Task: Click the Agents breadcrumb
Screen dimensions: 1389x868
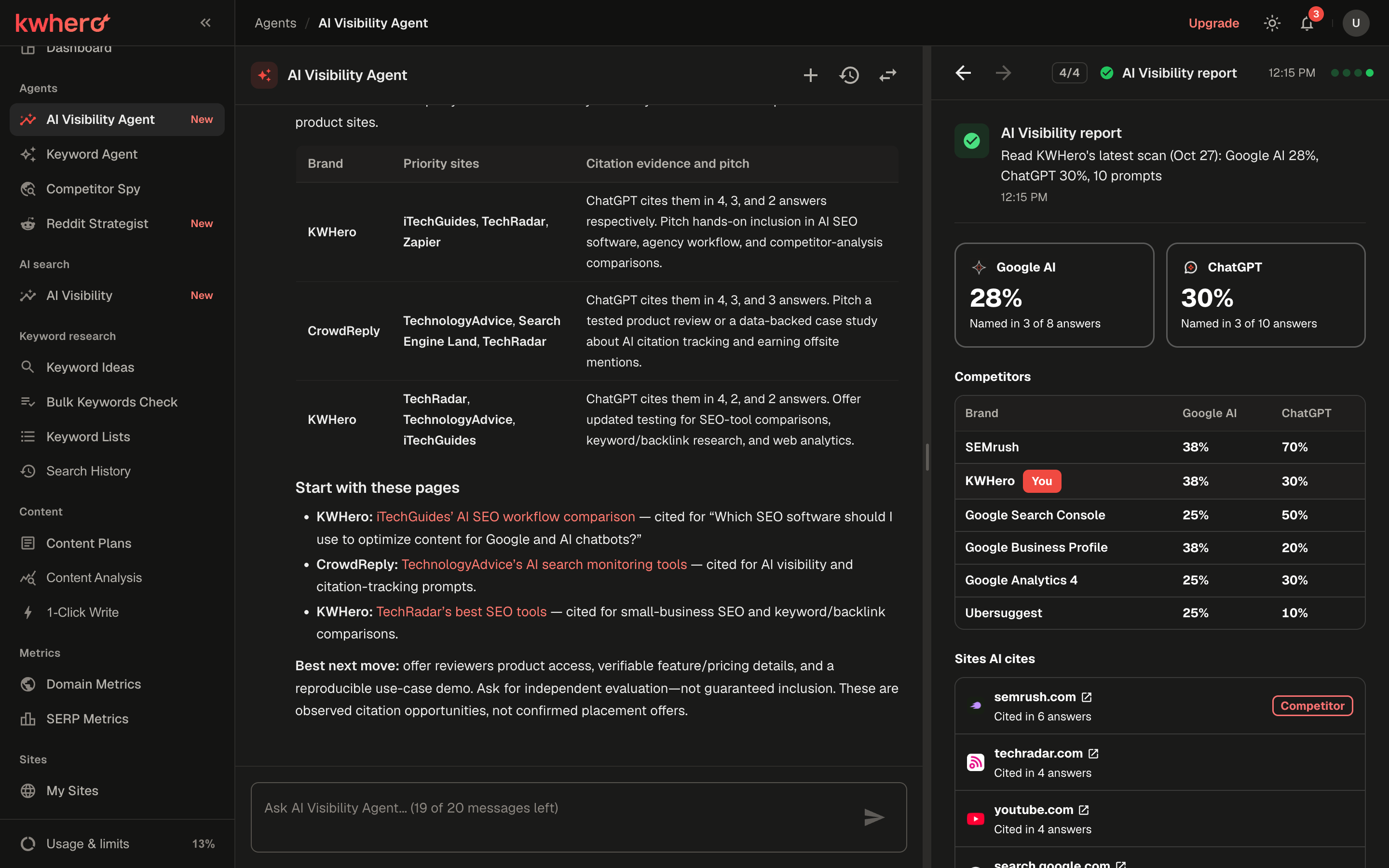Action: coord(275,23)
